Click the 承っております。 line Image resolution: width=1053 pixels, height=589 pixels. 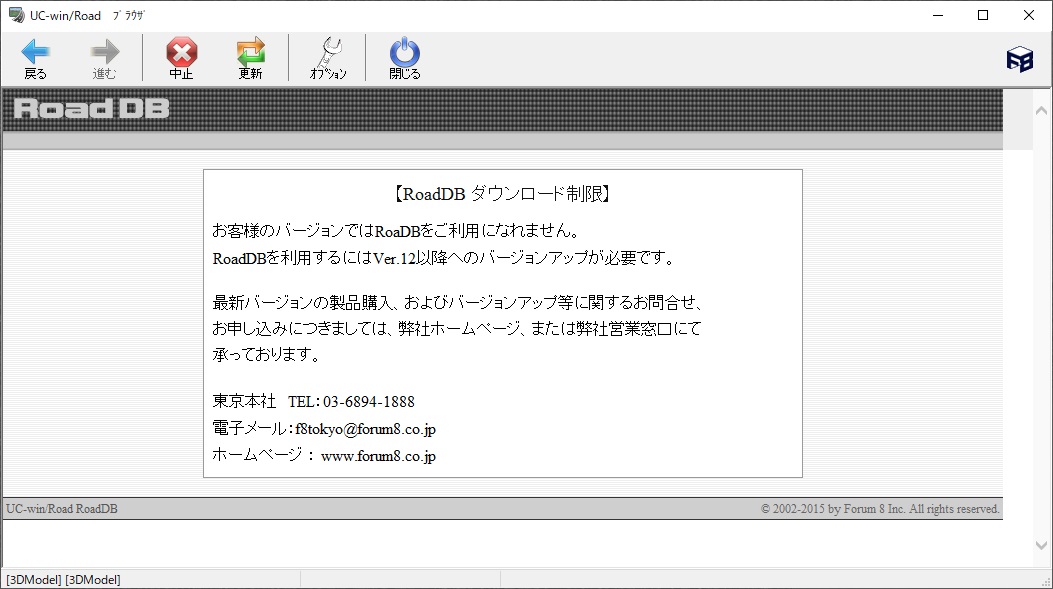266,354
